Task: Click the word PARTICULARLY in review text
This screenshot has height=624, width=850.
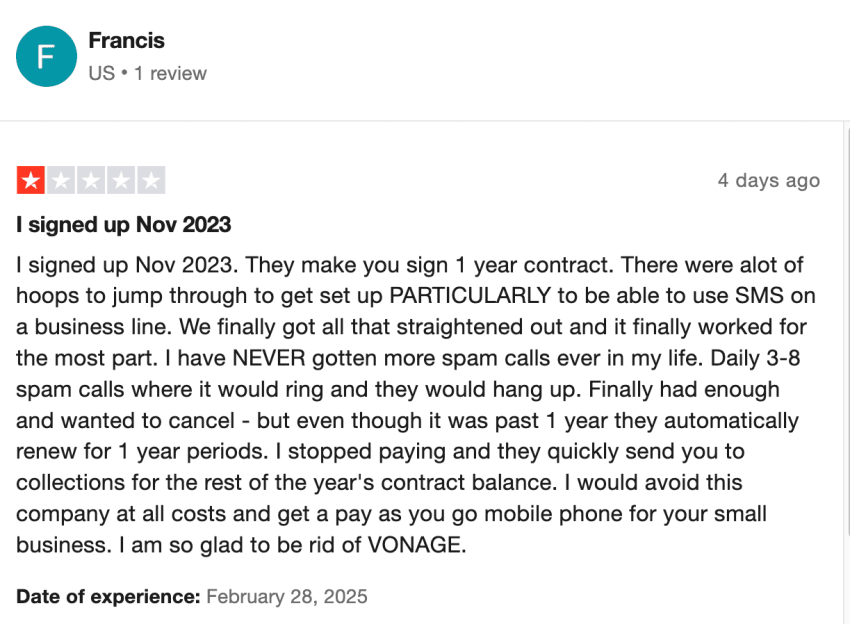Action: 470,296
